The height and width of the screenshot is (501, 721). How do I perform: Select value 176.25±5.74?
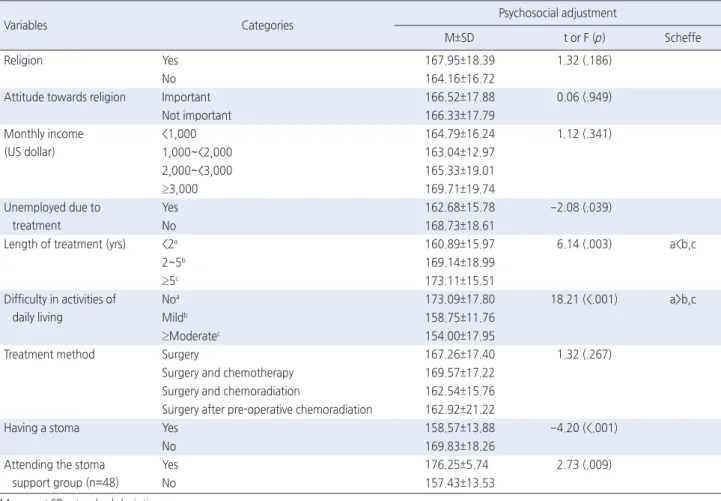point(457,465)
